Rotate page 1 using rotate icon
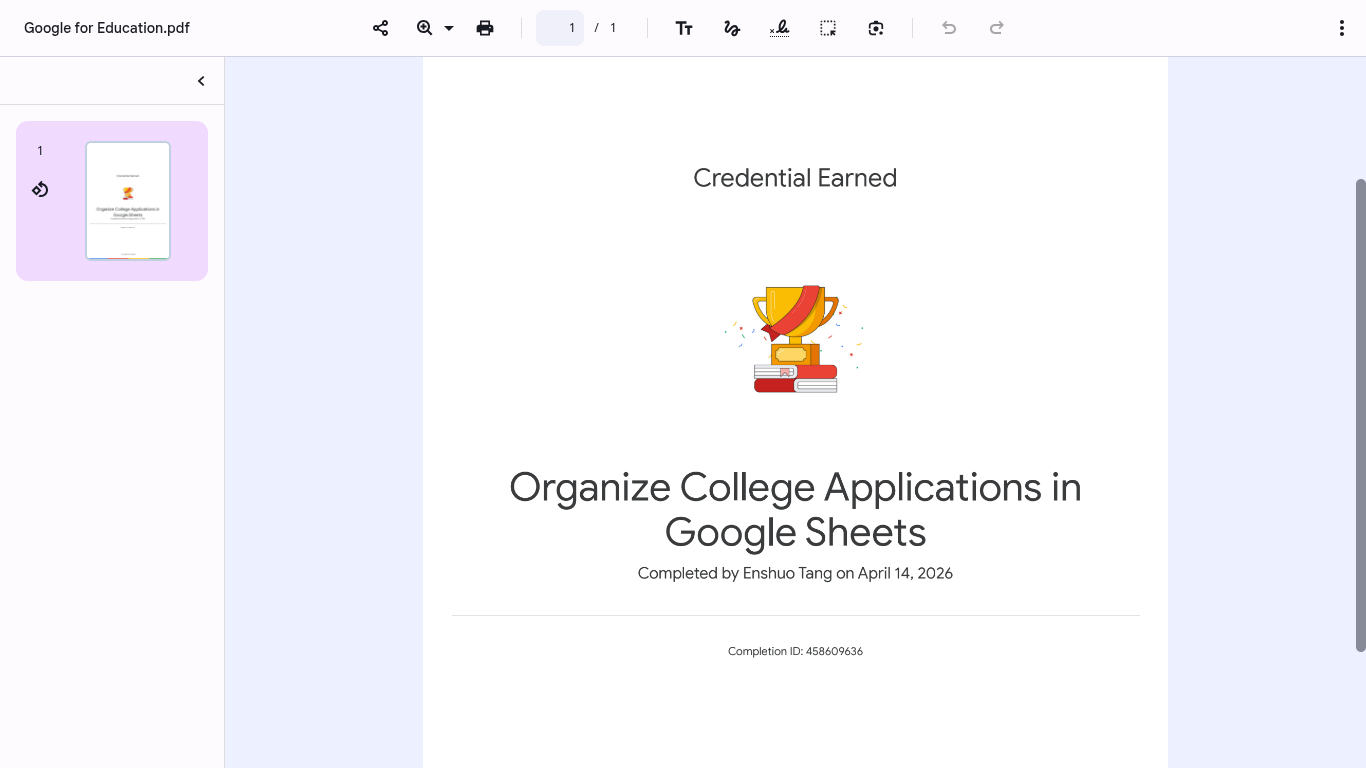1366x768 pixels. (x=40, y=189)
